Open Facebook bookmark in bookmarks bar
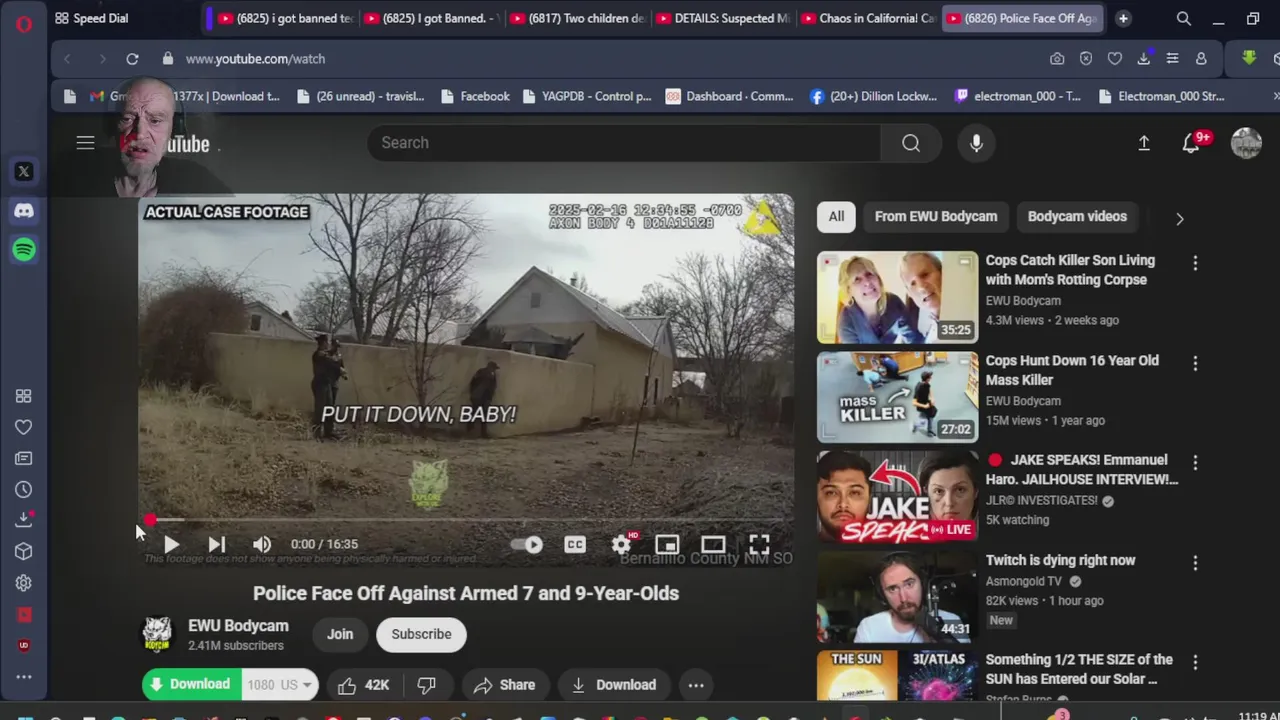 coord(475,96)
